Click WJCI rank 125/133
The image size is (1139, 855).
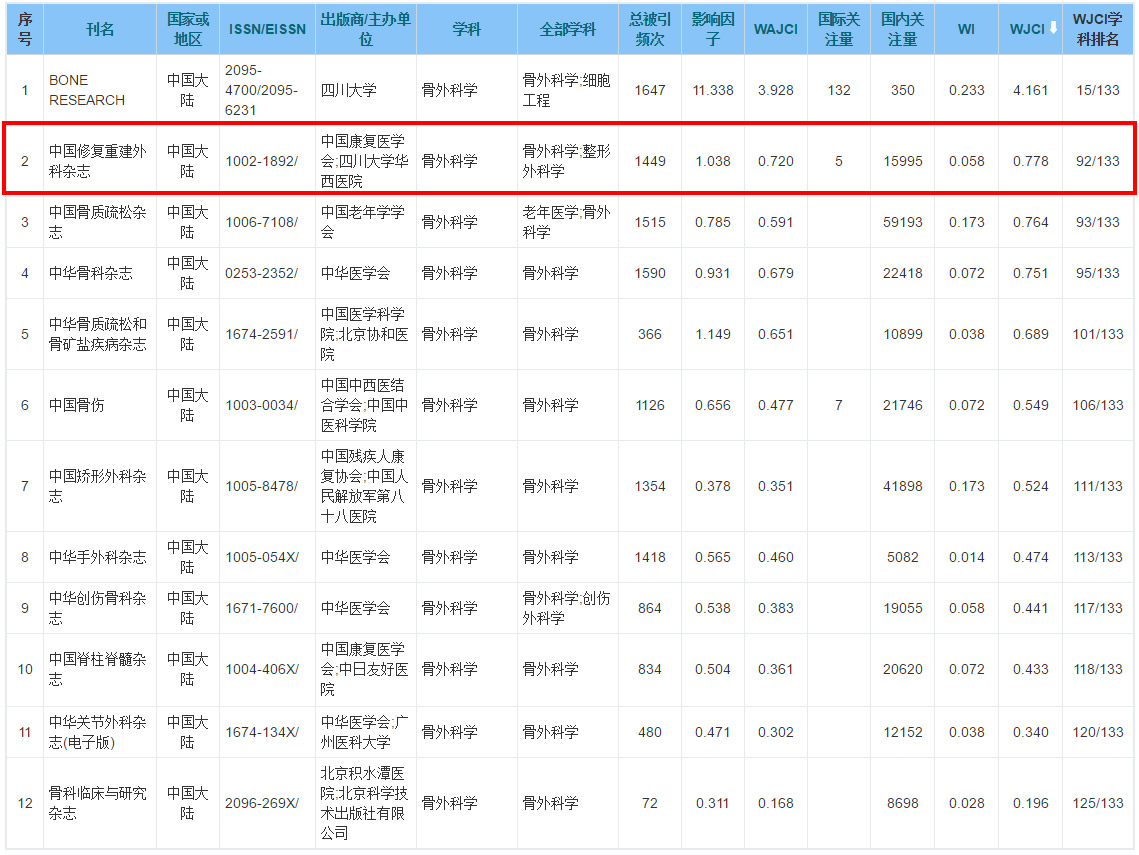point(1098,803)
